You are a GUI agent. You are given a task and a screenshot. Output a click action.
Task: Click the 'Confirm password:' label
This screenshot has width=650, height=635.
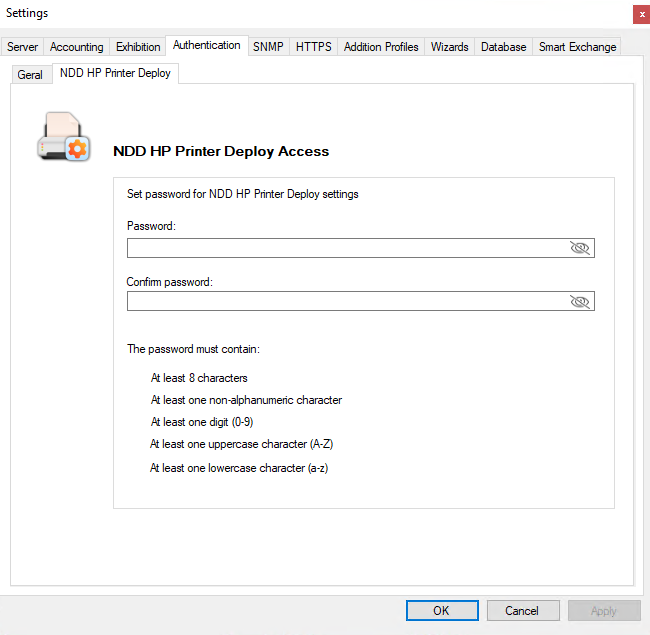(x=170, y=282)
